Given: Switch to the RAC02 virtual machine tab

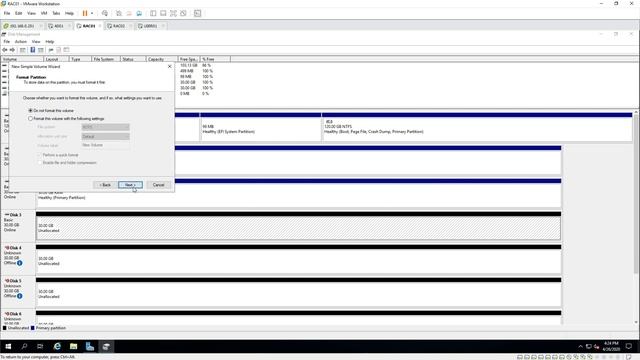Looking at the screenshot, I should pyautogui.click(x=119, y=26).
